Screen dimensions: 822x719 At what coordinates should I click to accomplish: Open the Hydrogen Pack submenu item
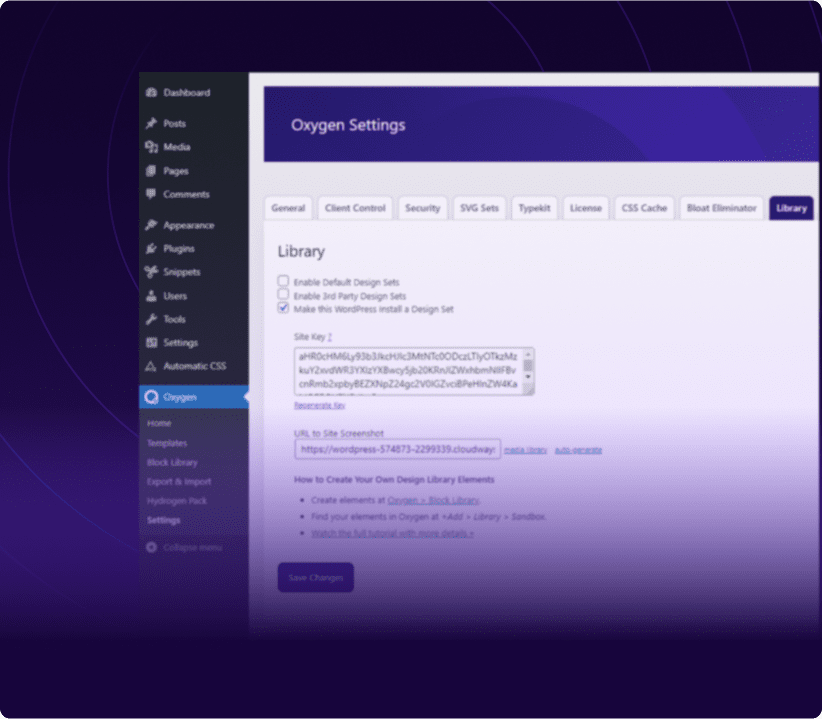click(x=177, y=500)
